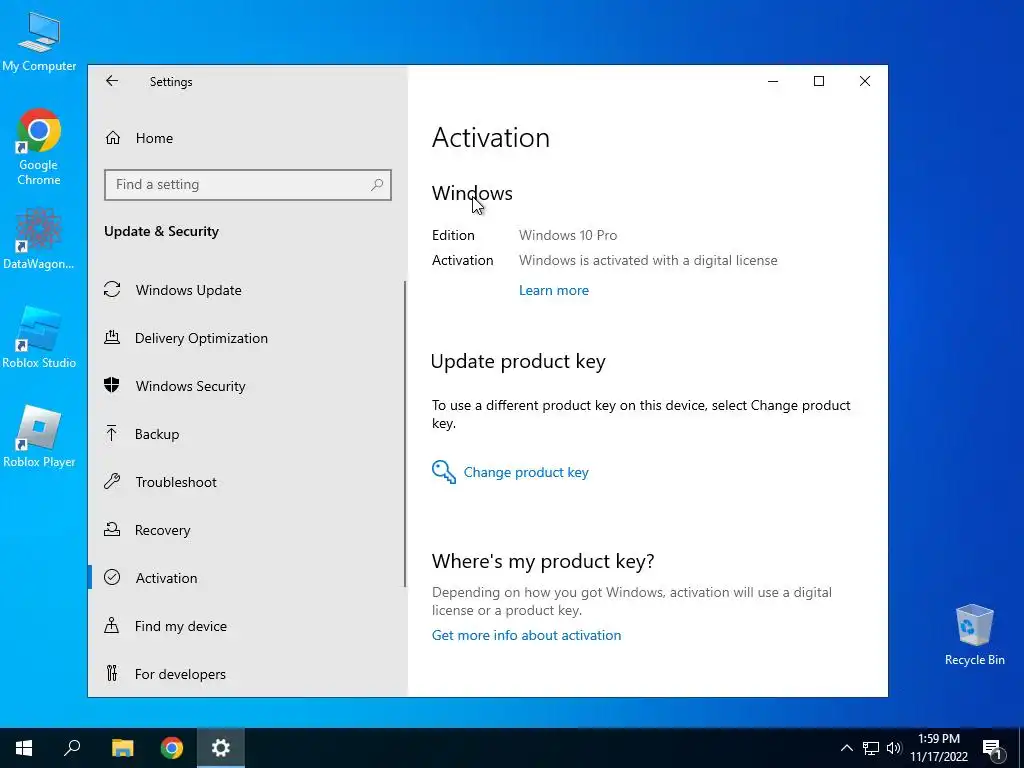Open File Explorer from the taskbar
The width and height of the screenshot is (1024, 768).
coord(122,748)
